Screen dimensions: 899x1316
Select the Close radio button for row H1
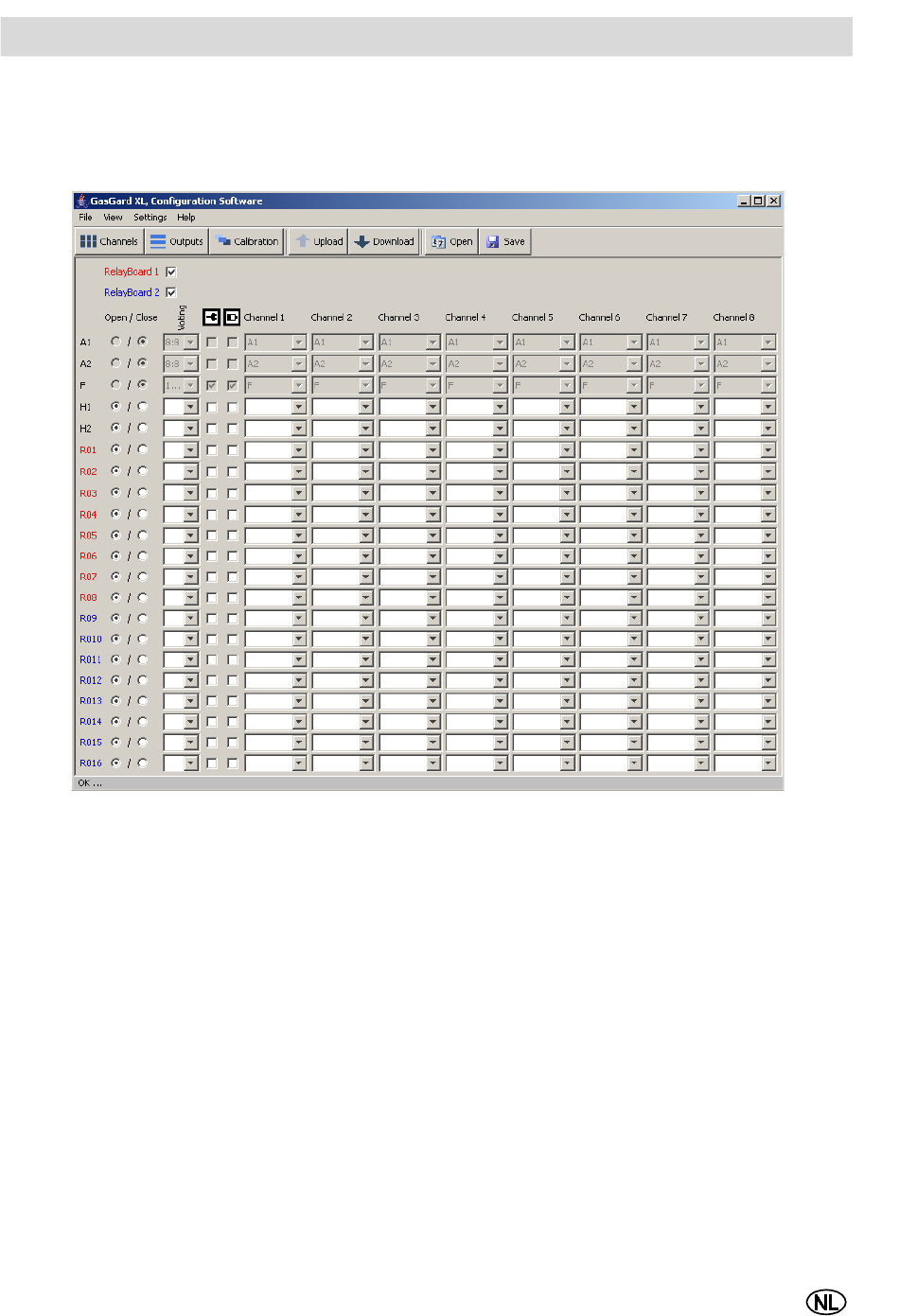point(143,406)
